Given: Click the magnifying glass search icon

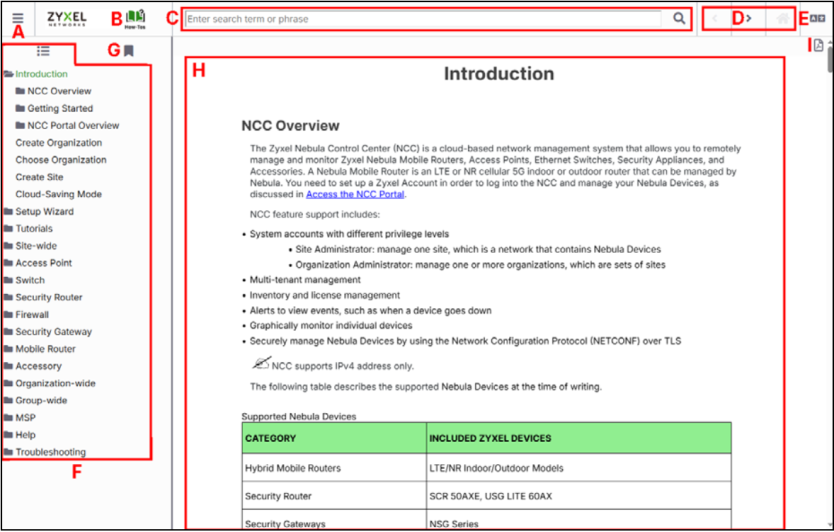Looking at the screenshot, I should (x=679, y=19).
